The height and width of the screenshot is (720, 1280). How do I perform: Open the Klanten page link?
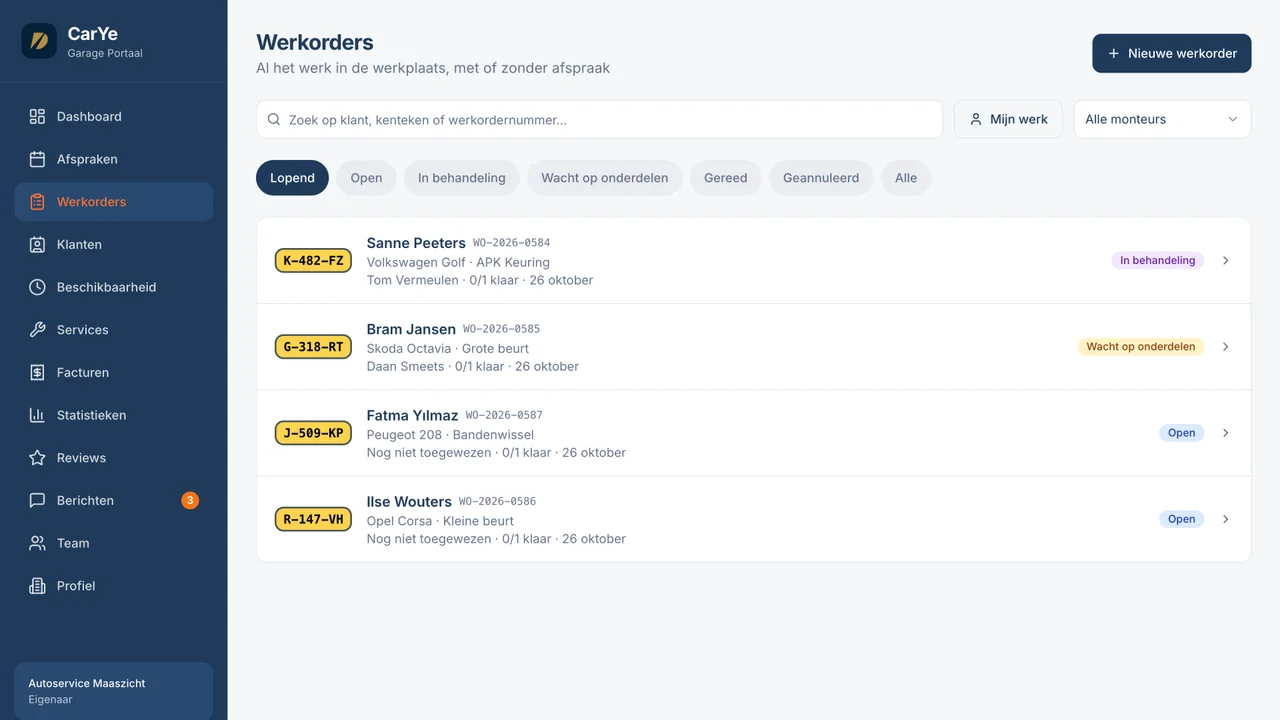pos(114,244)
